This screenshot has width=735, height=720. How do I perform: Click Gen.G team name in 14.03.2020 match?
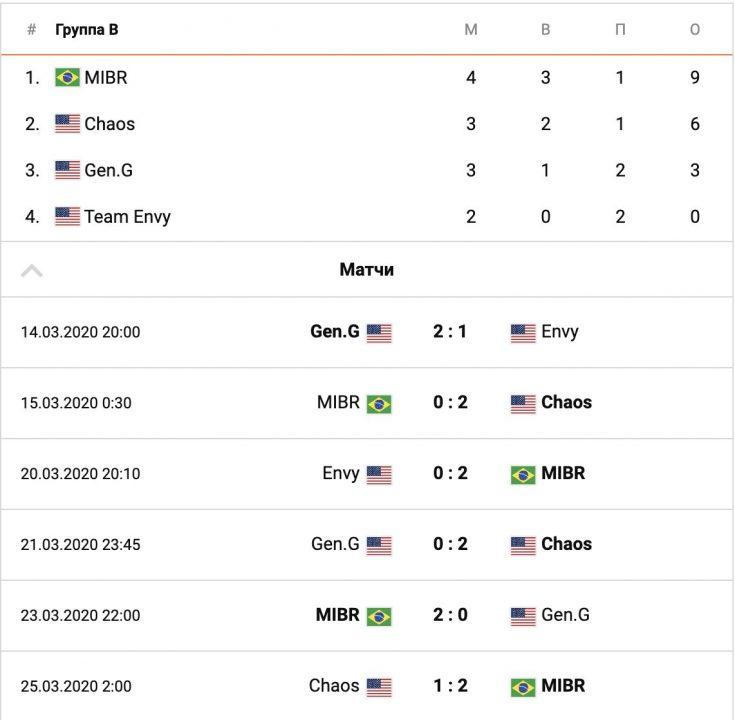click(x=335, y=332)
